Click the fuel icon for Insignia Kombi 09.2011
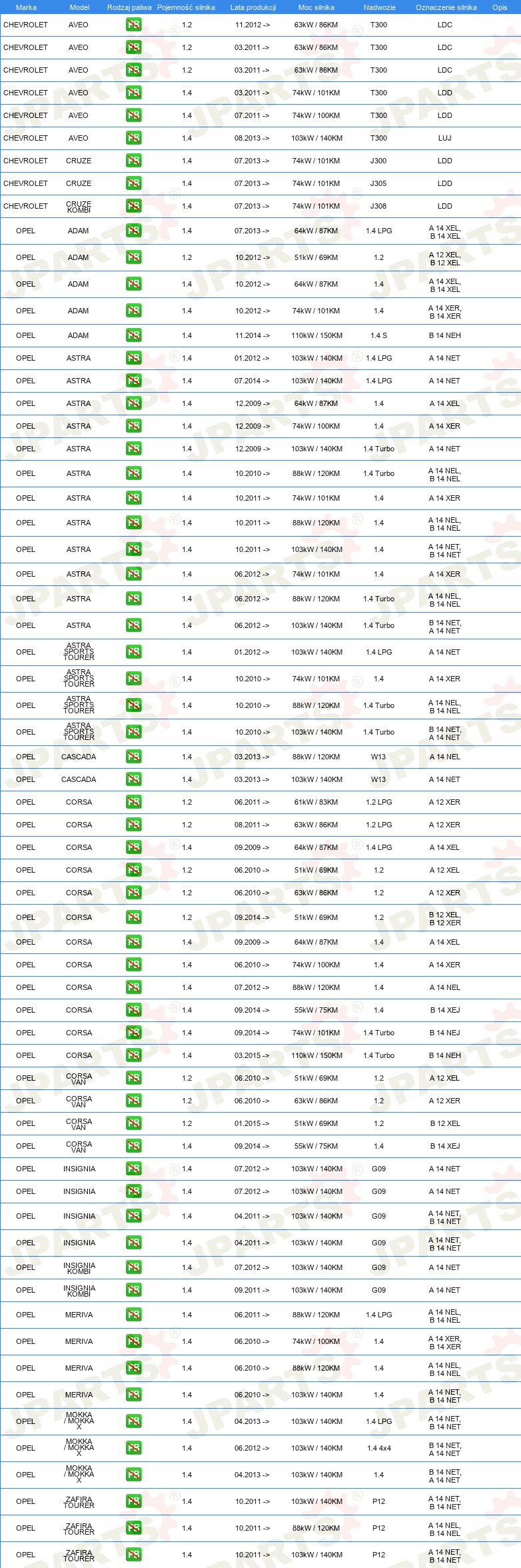 (x=133, y=1290)
